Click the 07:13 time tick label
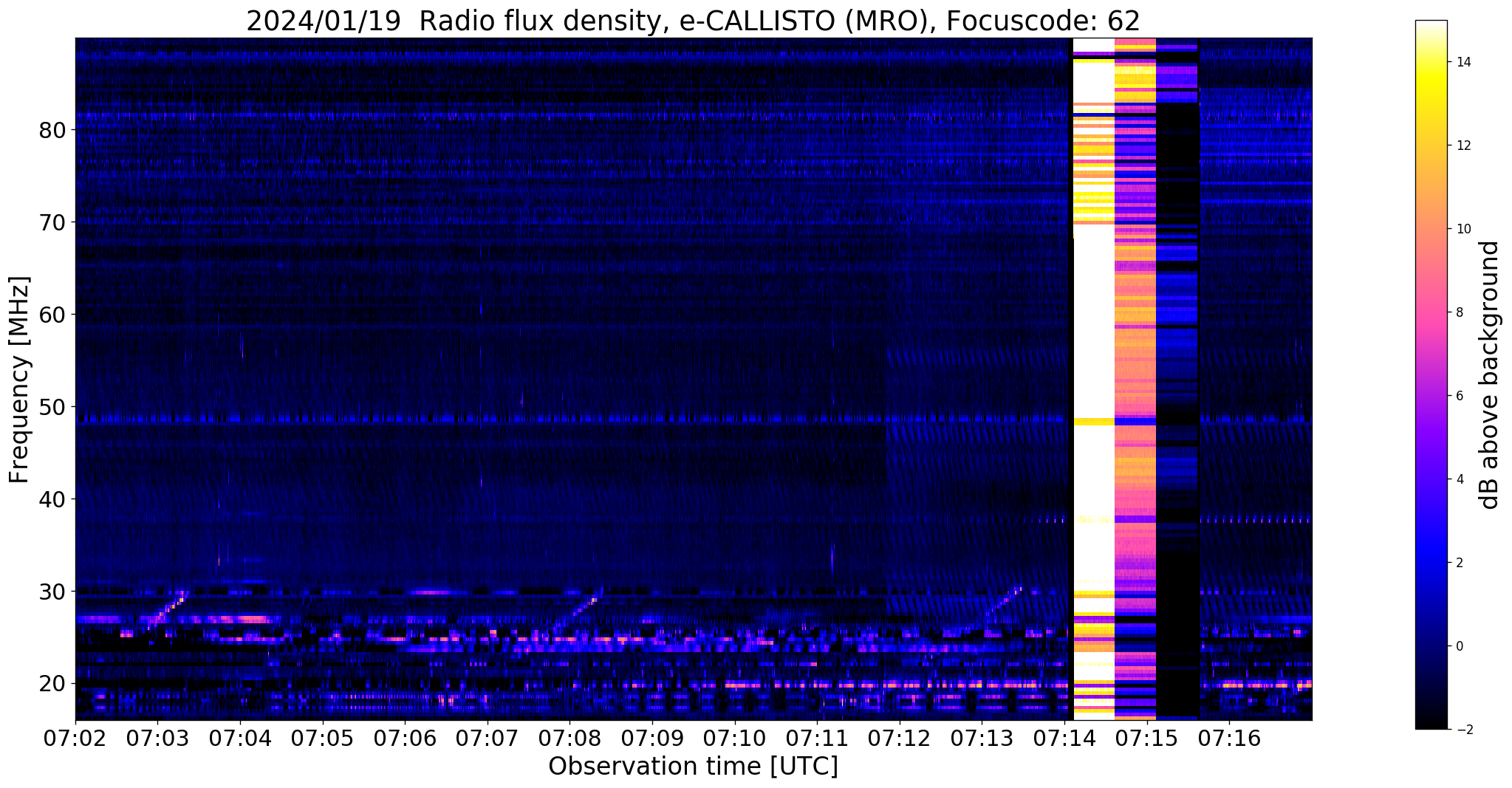Image resolution: width=1512 pixels, height=788 pixels. point(982,738)
